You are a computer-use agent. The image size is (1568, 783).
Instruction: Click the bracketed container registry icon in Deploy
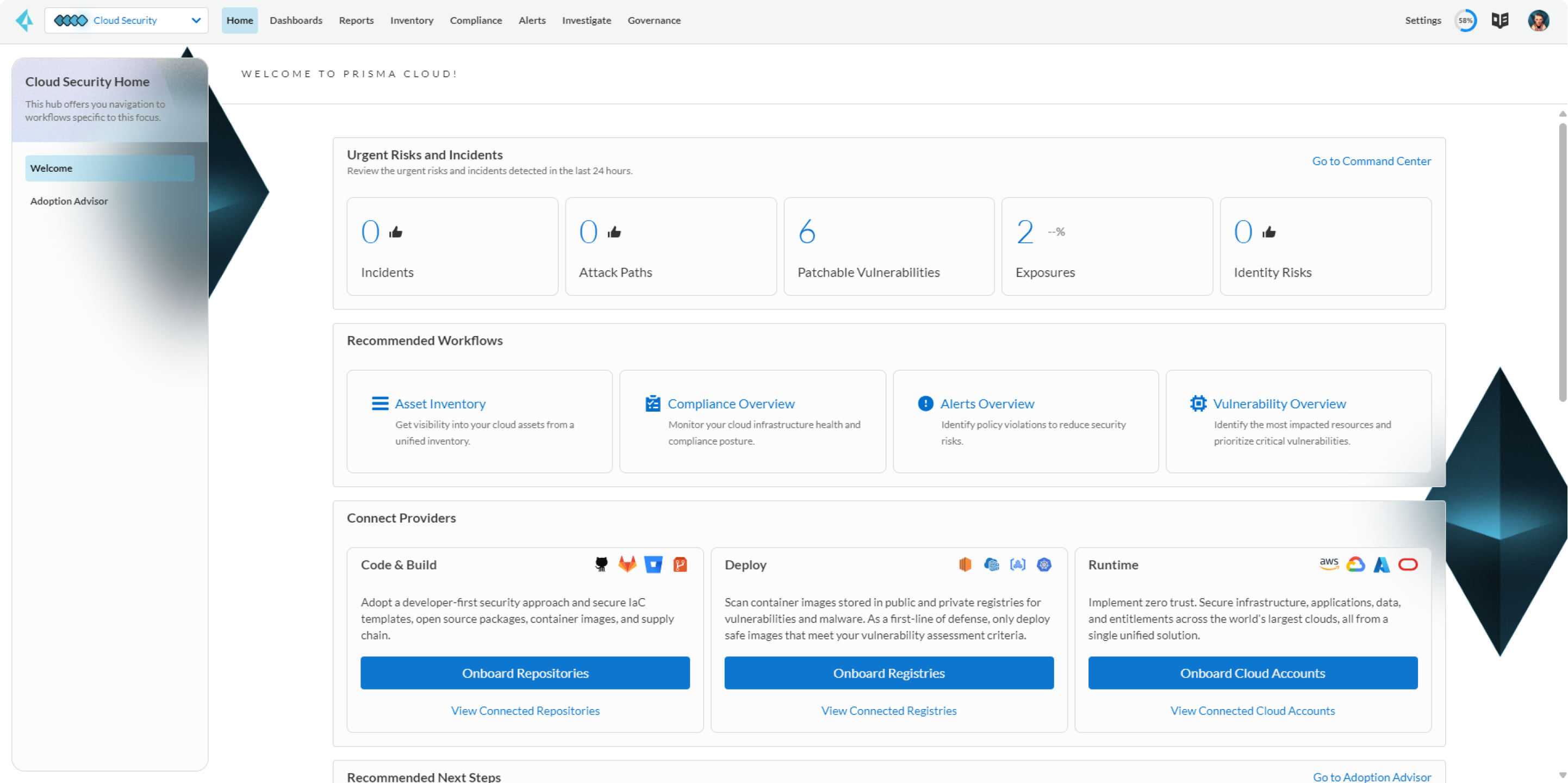pyautogui.click(x=1017, y=564)
